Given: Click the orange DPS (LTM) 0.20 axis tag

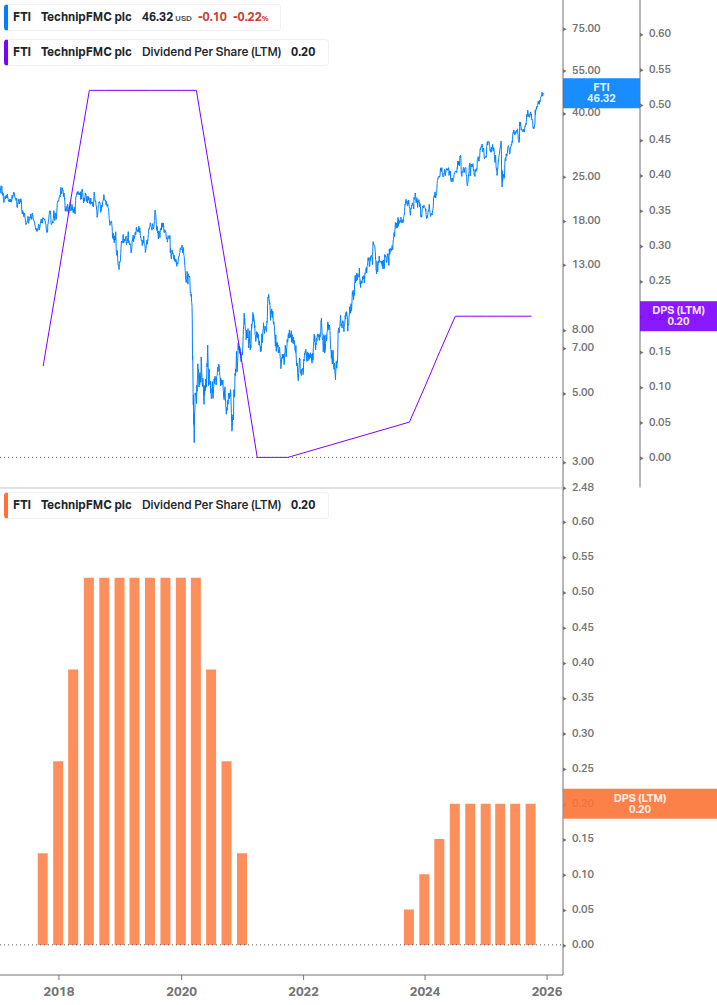Looking at the screenshot, I should coord(639,804).
